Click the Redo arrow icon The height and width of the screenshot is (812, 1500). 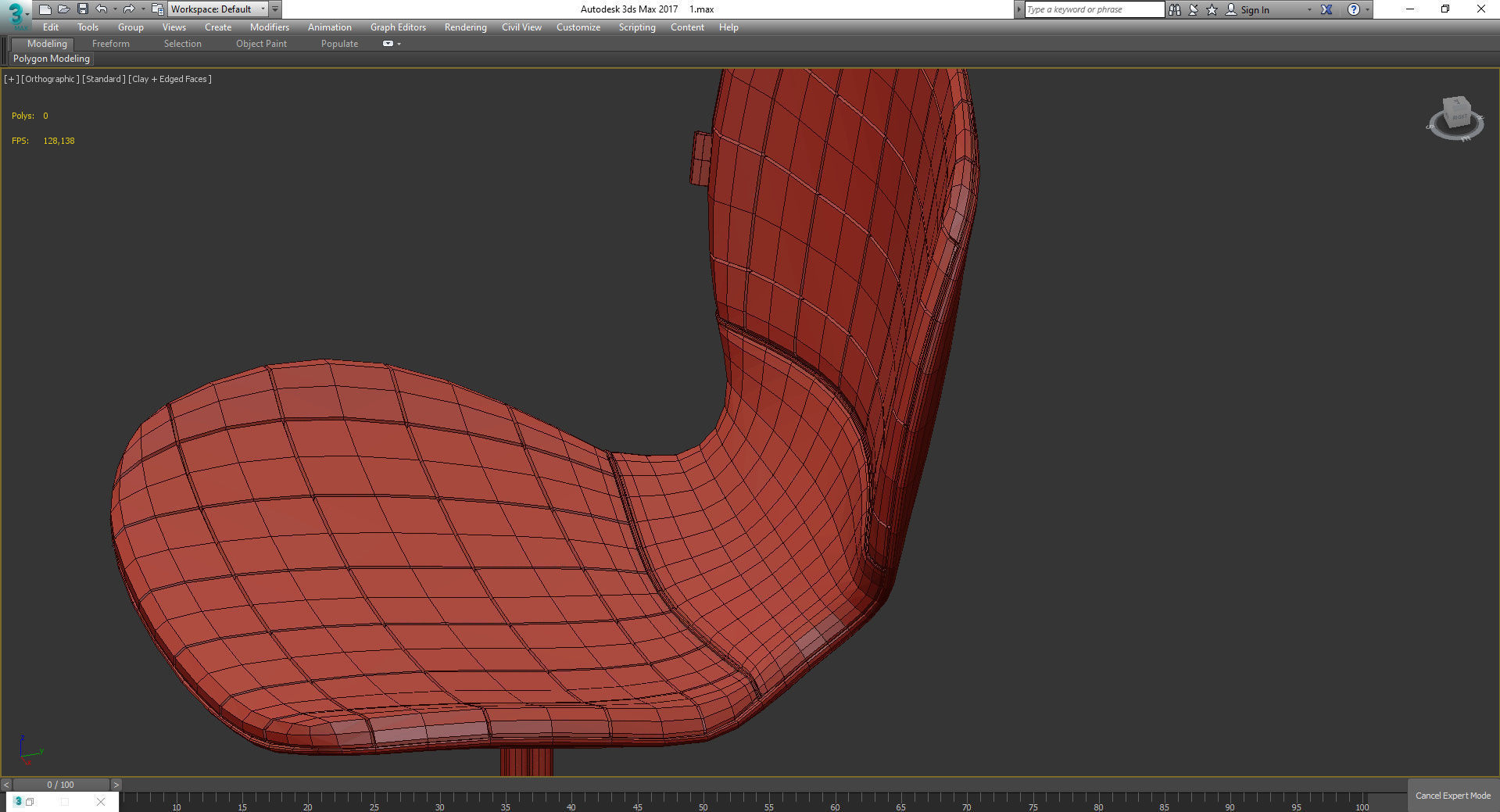coord(129,9)
